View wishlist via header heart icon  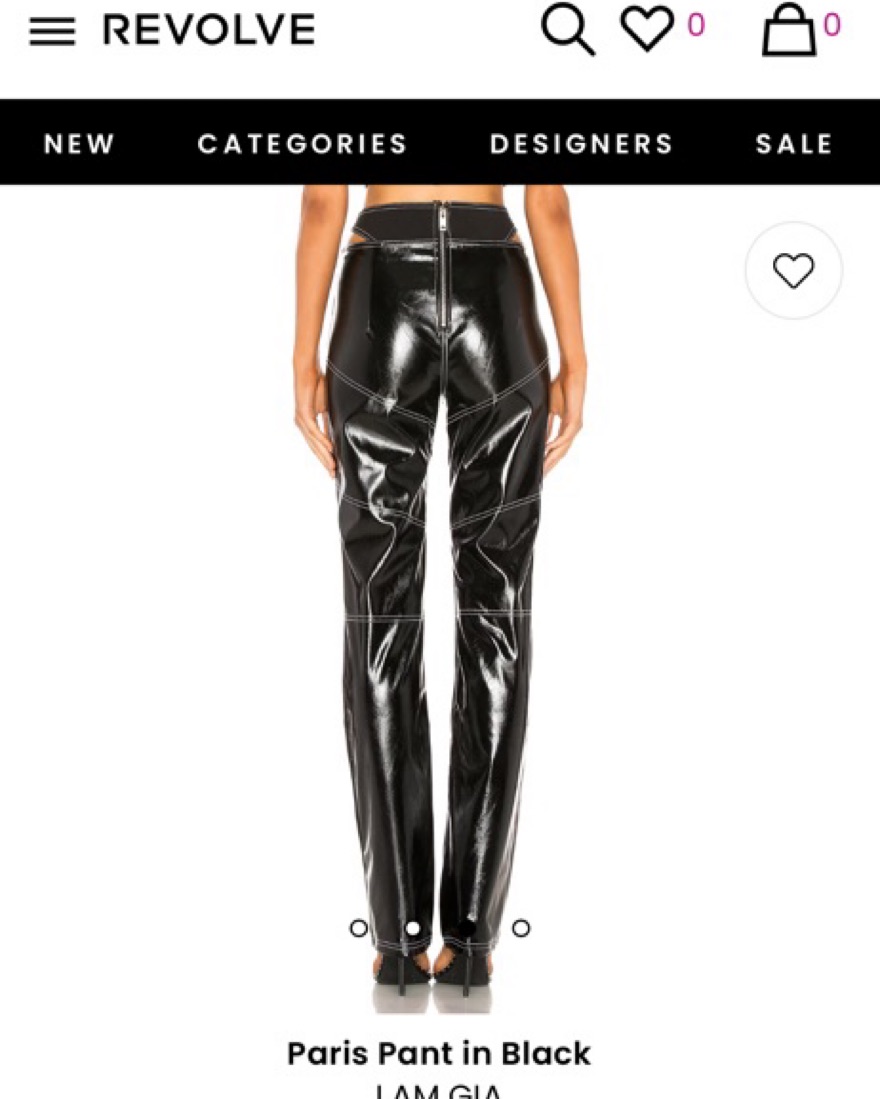(x=647, y=30)
